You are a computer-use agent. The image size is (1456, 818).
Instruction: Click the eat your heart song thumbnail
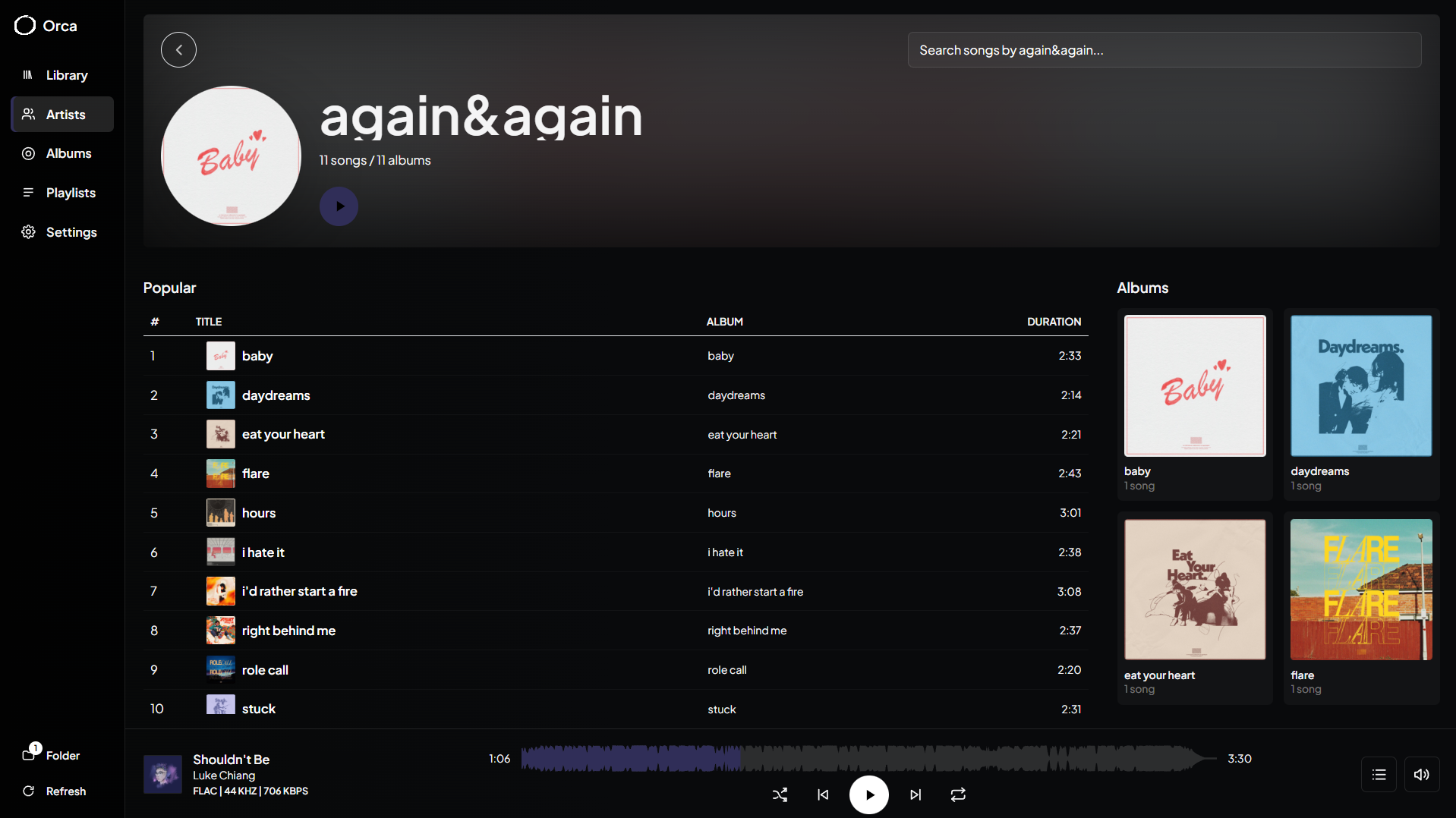point(221,434)
